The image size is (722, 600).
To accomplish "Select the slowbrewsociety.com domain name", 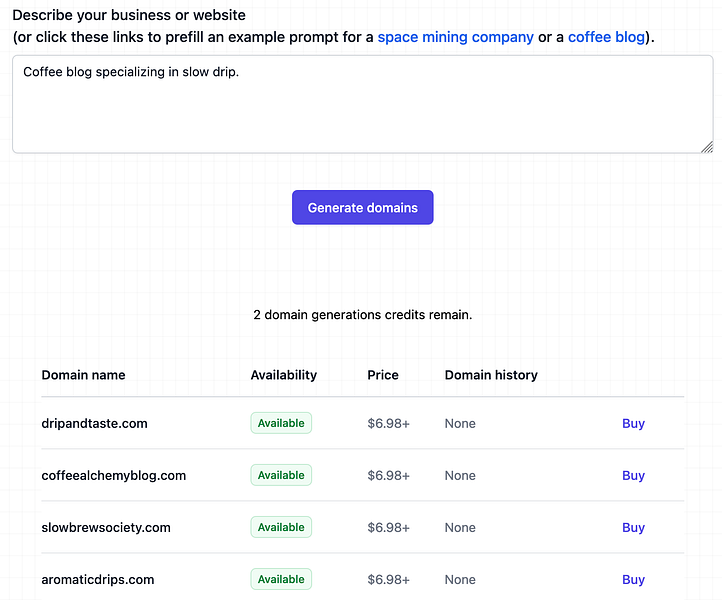I will tap(106, 527).
